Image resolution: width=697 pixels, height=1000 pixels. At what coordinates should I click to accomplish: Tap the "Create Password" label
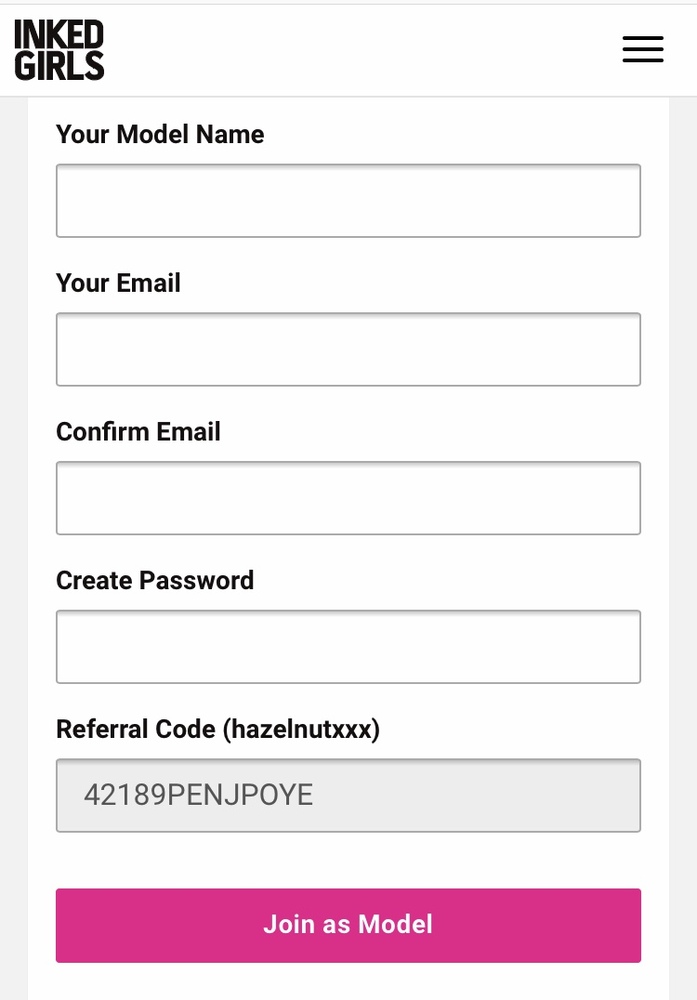155,581
